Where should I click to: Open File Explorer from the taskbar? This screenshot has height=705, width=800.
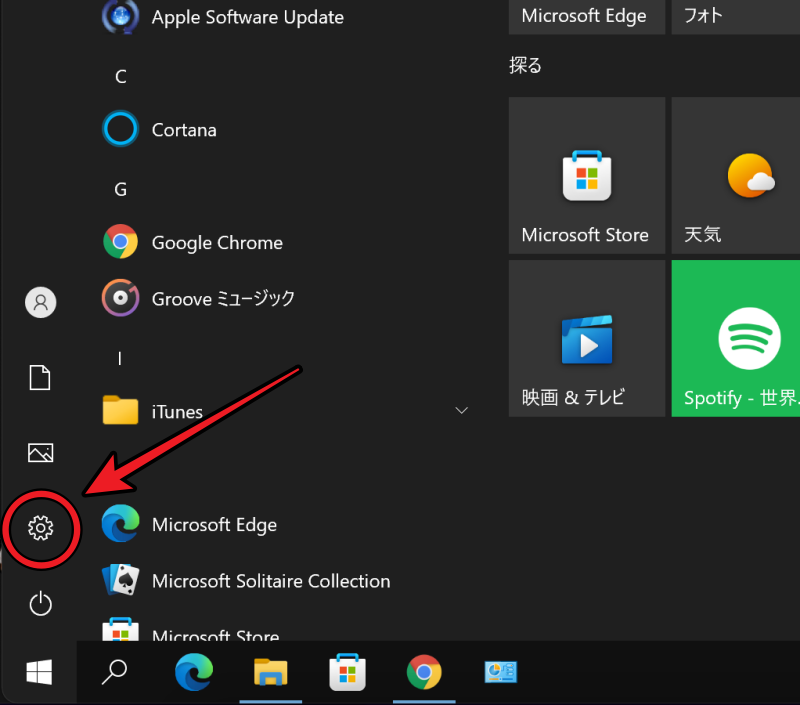point(270,672)
